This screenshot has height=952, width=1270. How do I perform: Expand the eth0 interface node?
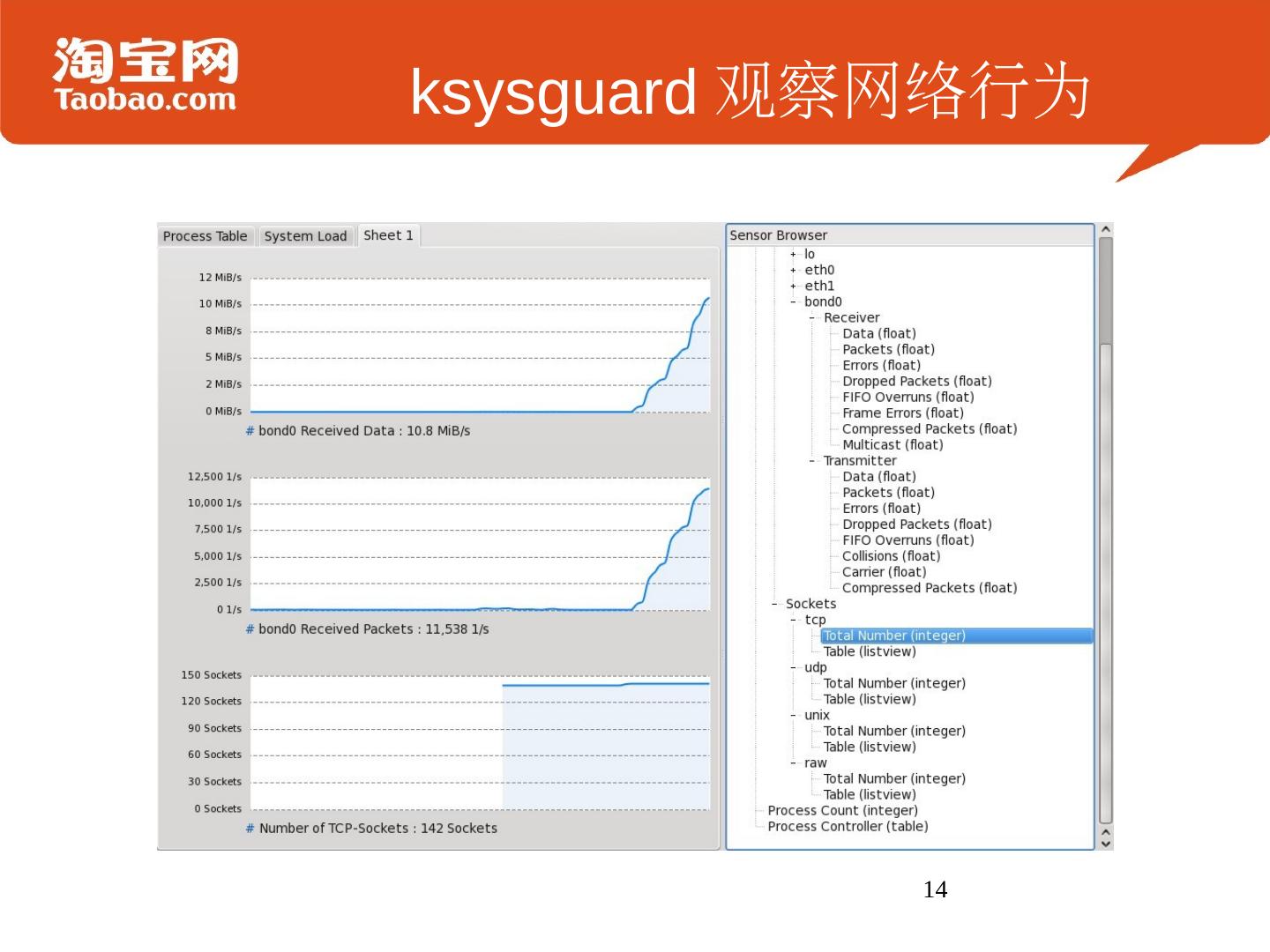tap(793, 271)
